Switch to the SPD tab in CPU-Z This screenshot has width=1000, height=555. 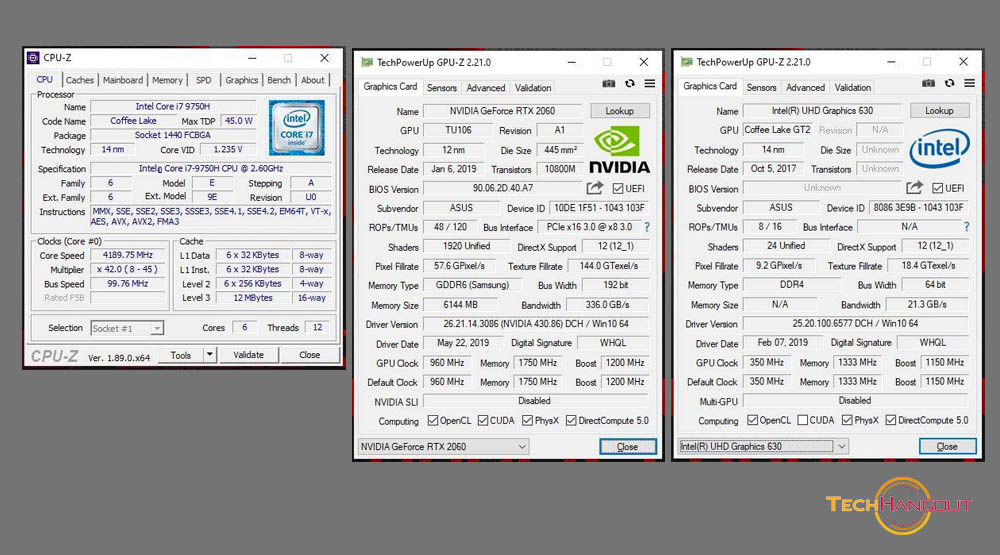tap(203, 80)
